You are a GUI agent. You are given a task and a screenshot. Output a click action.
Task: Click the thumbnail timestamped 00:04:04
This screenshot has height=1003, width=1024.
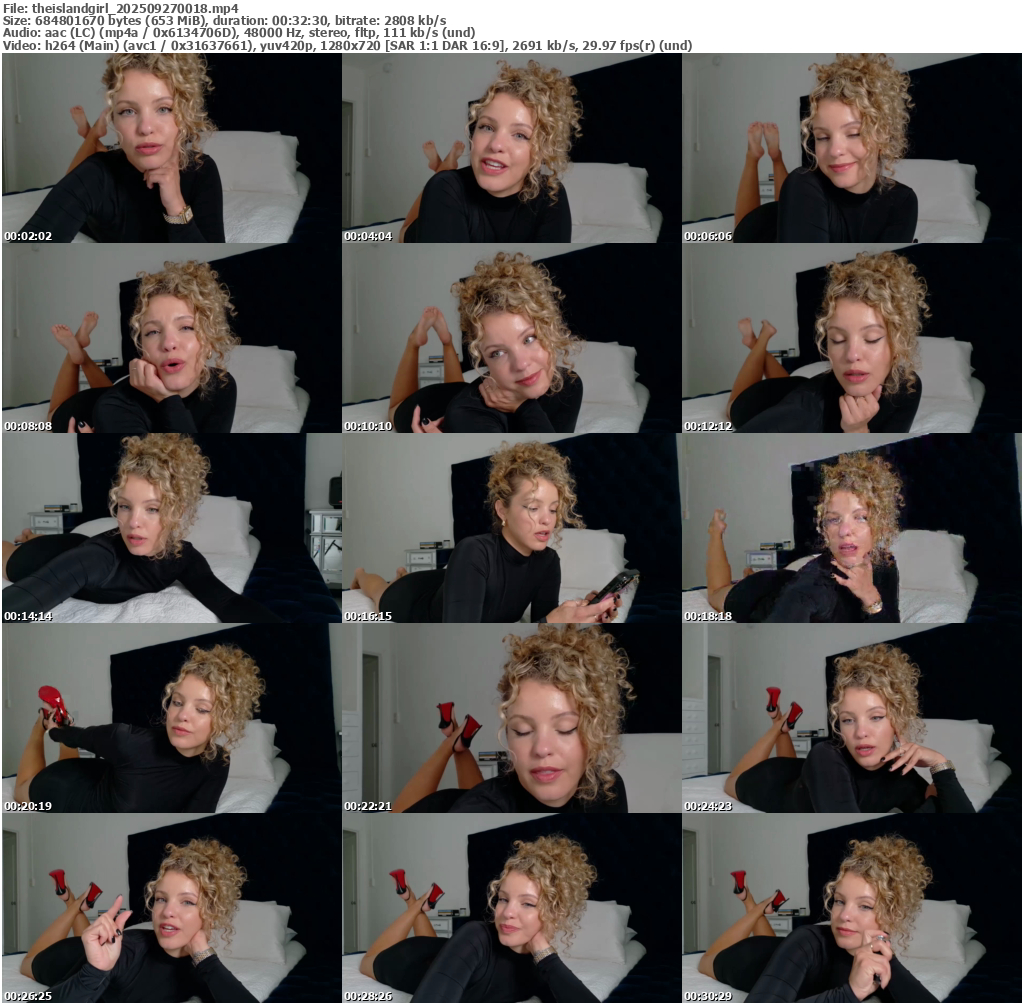point(511,148)
